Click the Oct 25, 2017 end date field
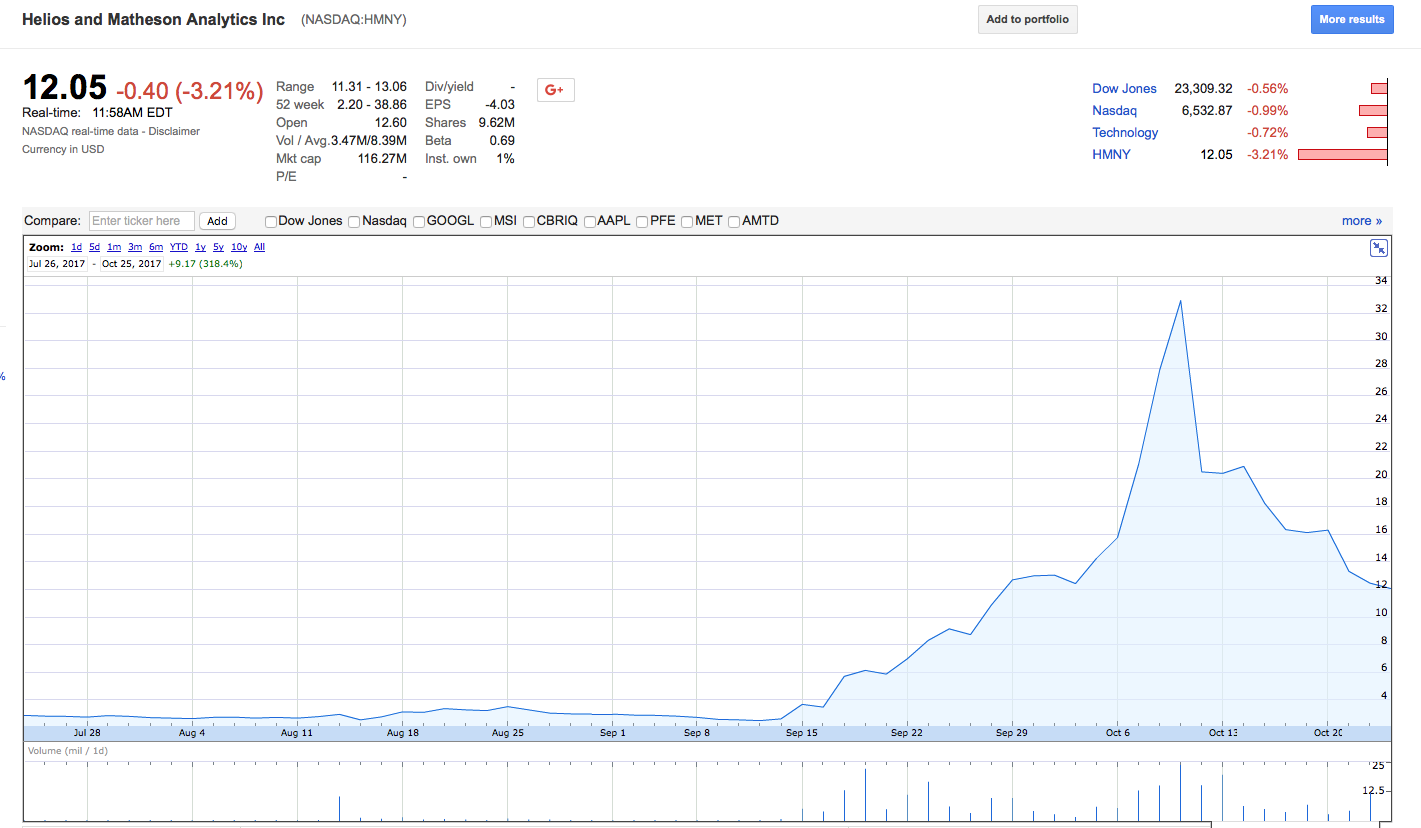1421x828 pixels. [131, 264]
